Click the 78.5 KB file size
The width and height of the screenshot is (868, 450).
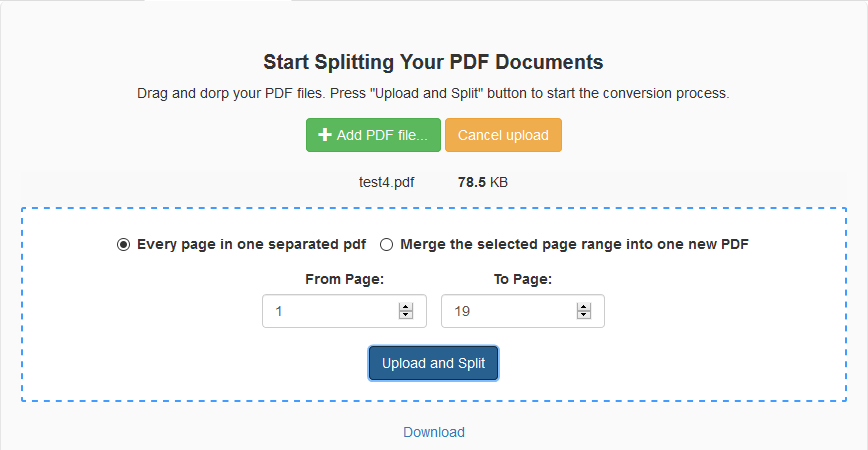[483, 182]
